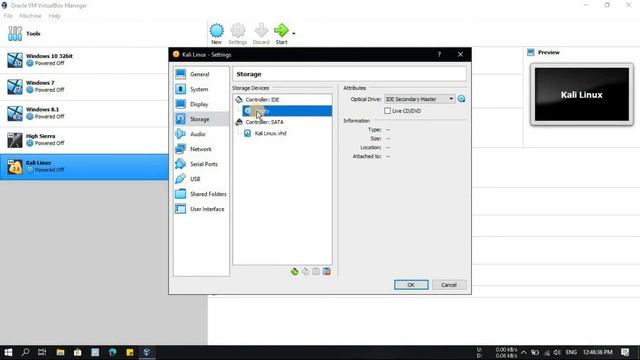640x360 pixels.
Task: Click the remove storage attachment icon
Action: [327, 271]
